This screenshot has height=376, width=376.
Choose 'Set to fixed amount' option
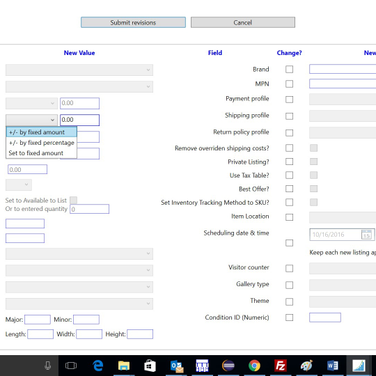click(42, 153)
